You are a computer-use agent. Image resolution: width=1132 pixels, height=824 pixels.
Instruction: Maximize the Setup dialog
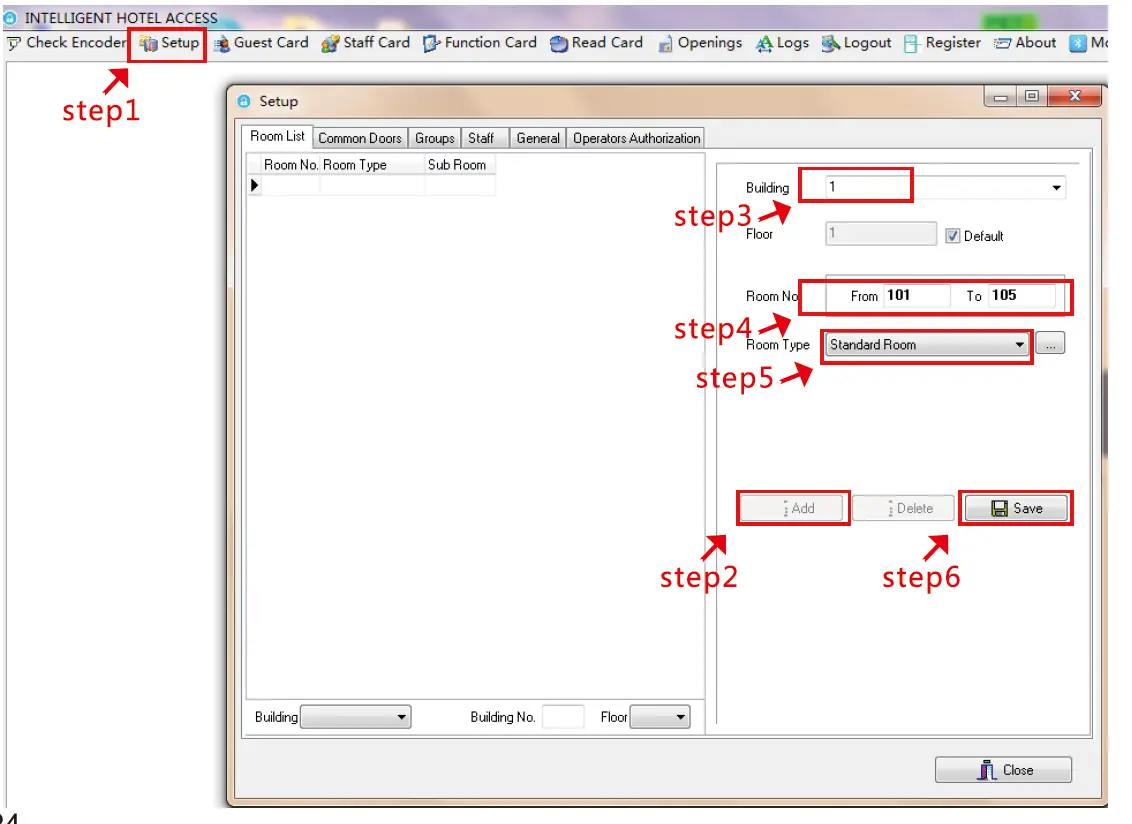pos(1032,97)
